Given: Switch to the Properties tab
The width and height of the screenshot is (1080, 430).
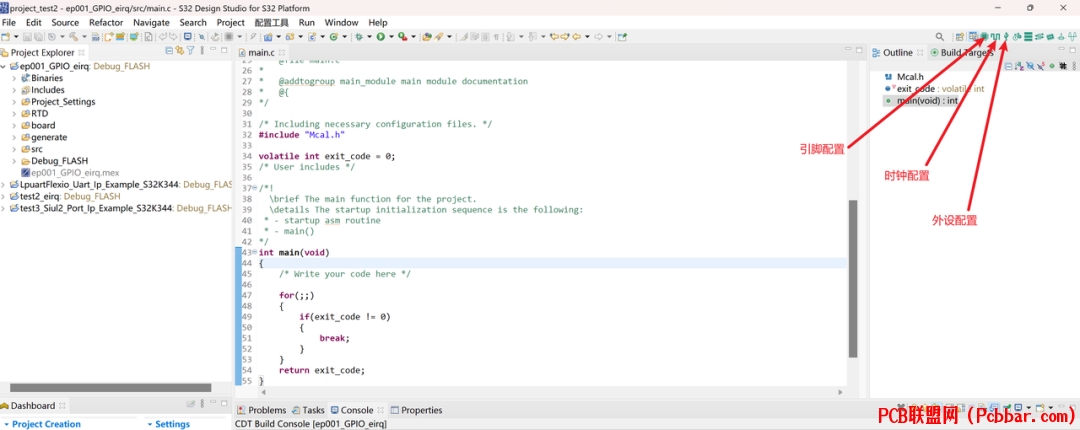Looking at the screenshot, I should (x=416, y=410).
